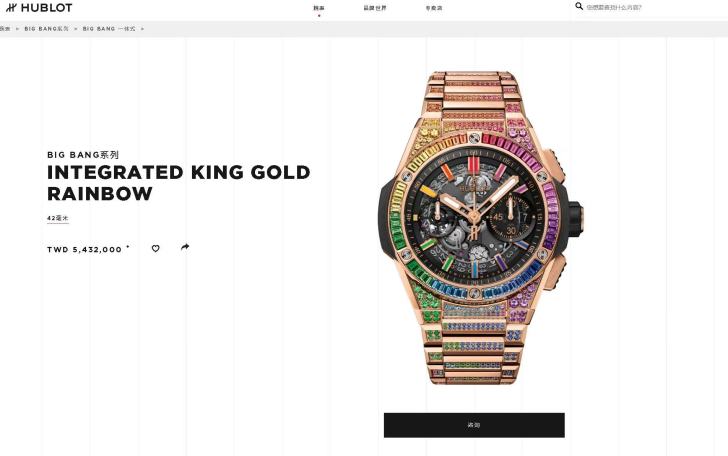
Task: Click the magnifying glass search icon
Action: (579, 6)
